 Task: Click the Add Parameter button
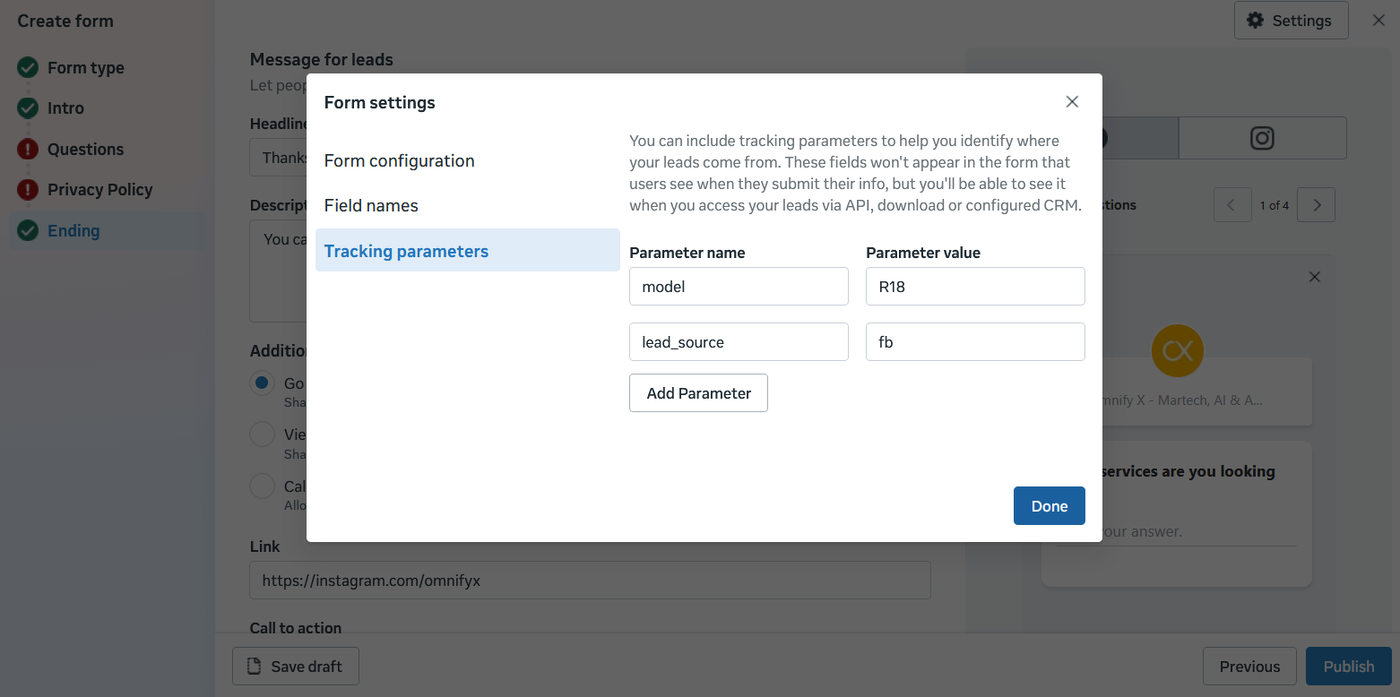click(698, 393)
